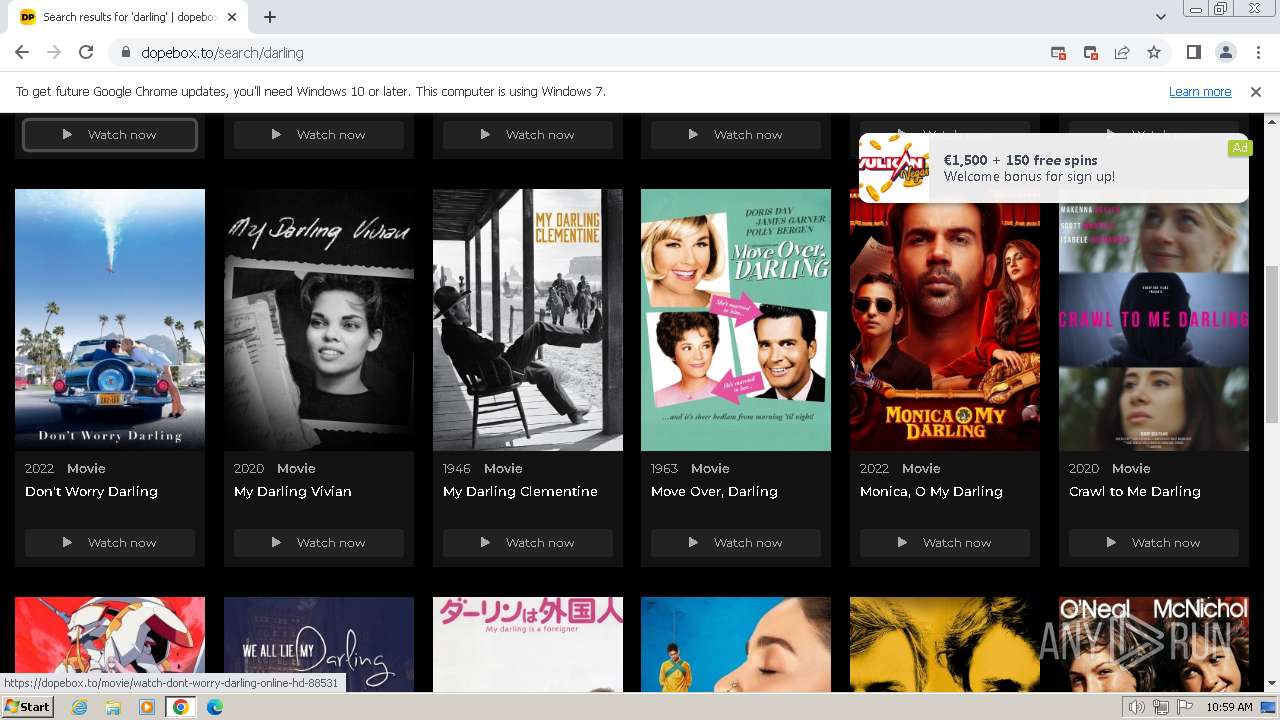Screen dimensions: 1280x720
Task: Click the page vertical scrollbar thumb
Action: pos(1272,345)
